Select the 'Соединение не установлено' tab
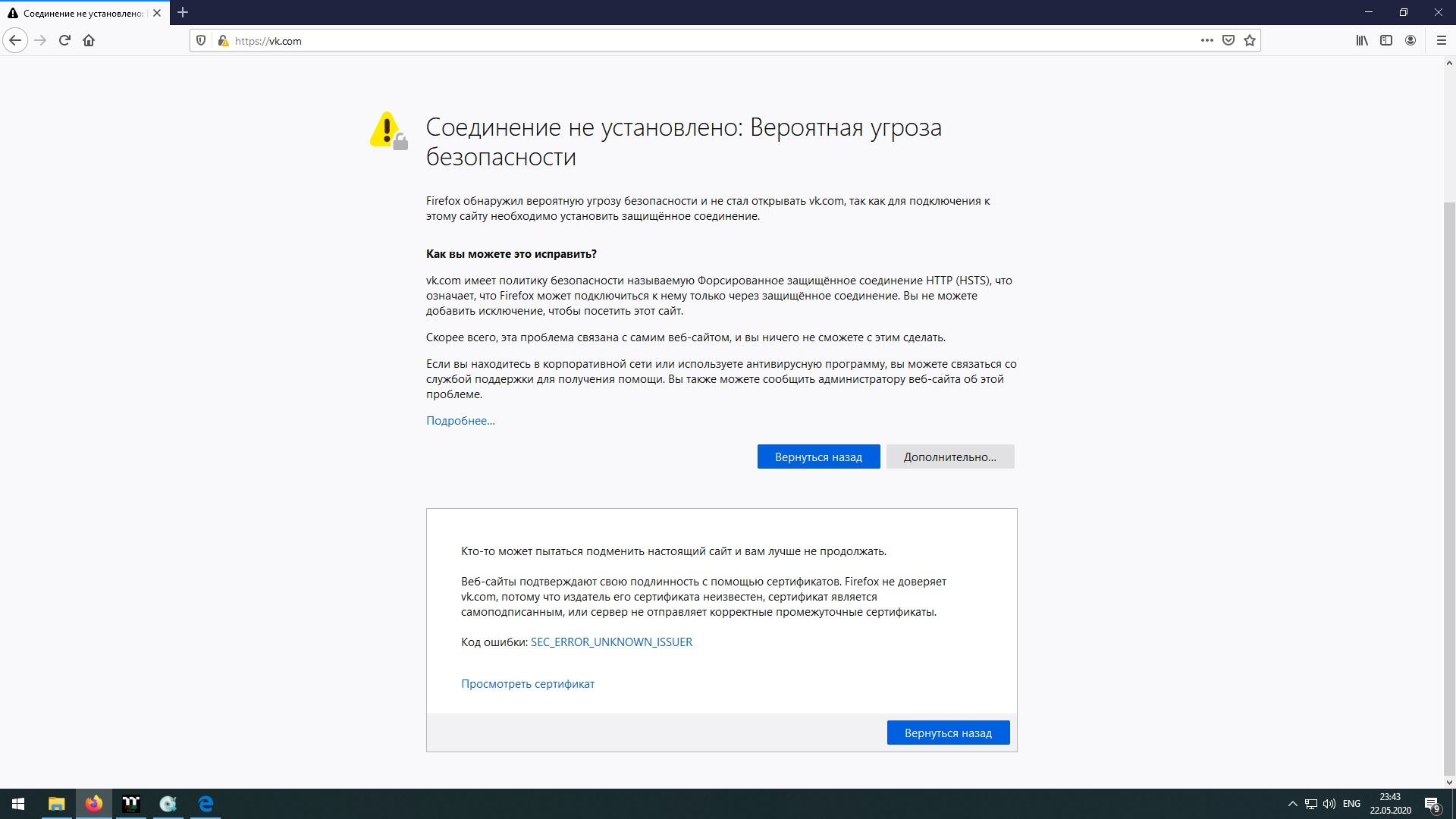The width and height of the screenshot is (1456, 819). pyautogui.click(x=84, y=13)
